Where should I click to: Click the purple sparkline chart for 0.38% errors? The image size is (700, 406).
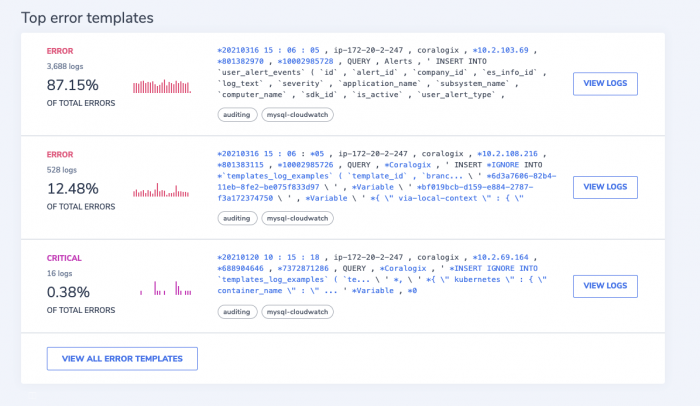pyautogui.click(x=166, y=288)
